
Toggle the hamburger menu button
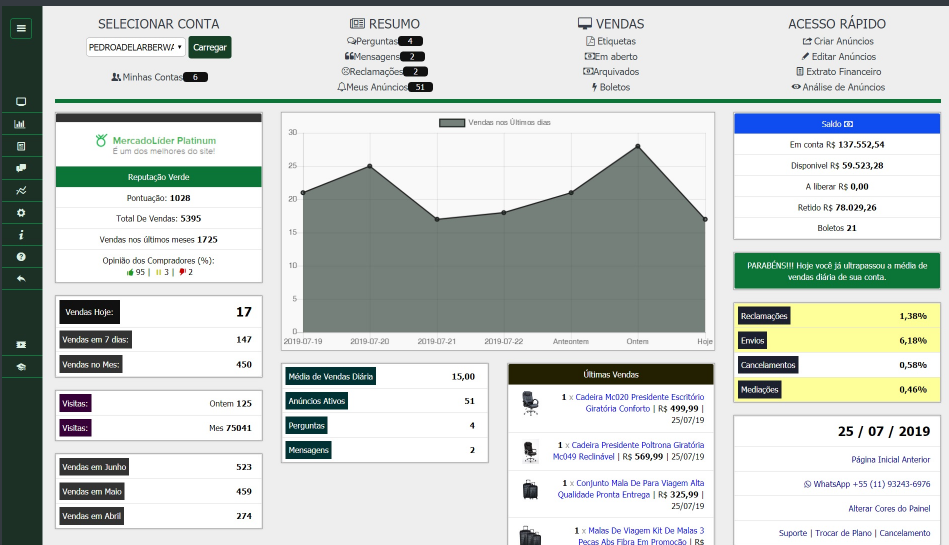coord(21,28)
